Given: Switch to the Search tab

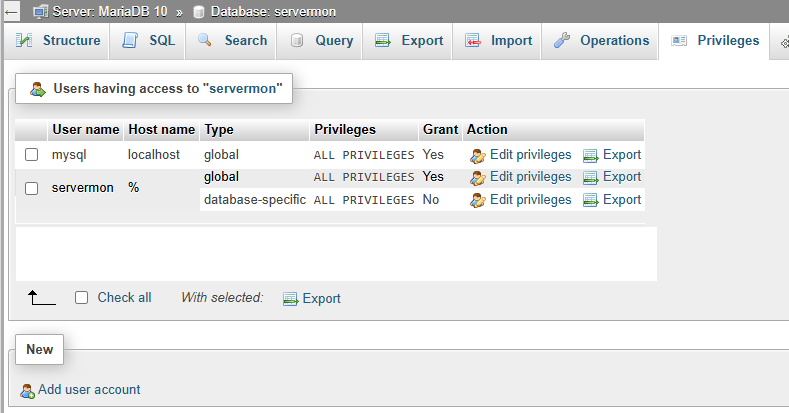Looking at the screenshot, I should (231, 41).
